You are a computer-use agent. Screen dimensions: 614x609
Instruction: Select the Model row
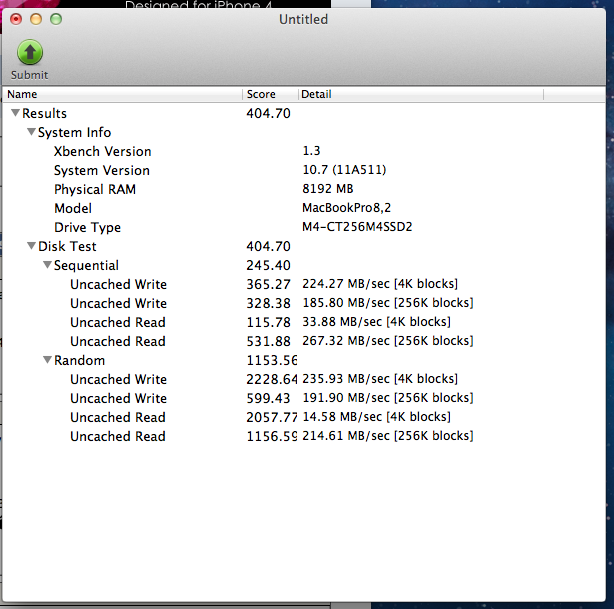click(304, 208)
